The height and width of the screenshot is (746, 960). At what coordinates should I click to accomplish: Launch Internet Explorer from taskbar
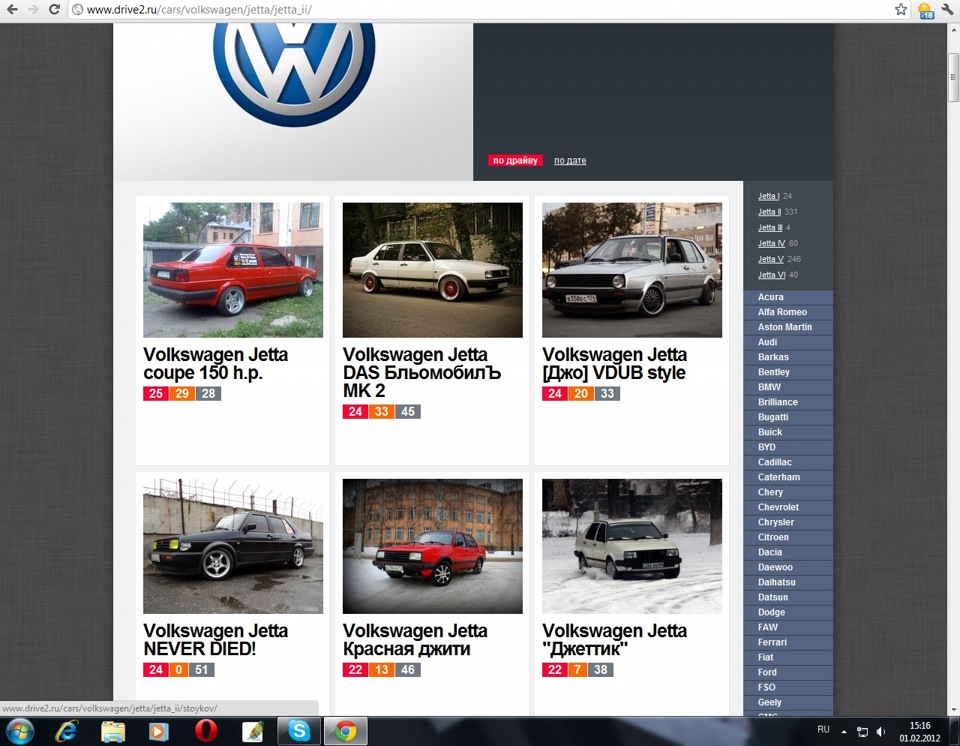coord(66,731)
